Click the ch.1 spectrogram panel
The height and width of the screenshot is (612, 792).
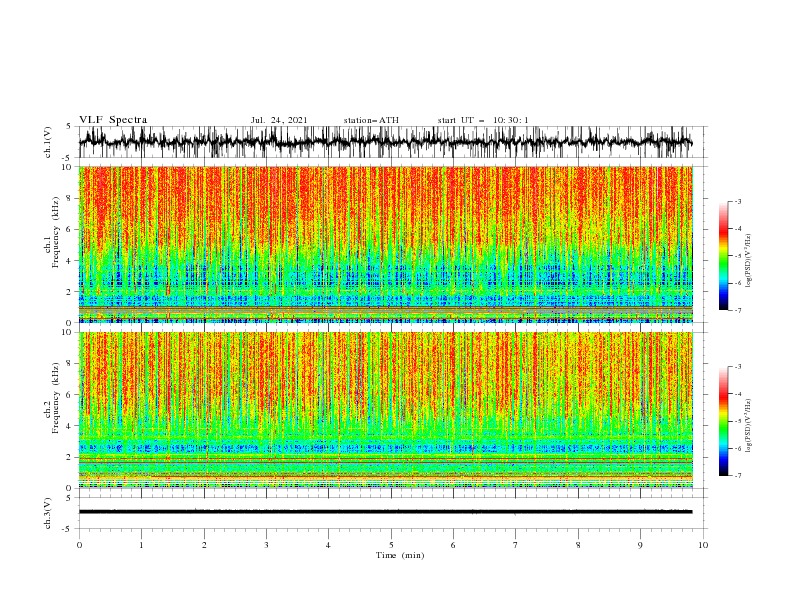tap(385, 244)
